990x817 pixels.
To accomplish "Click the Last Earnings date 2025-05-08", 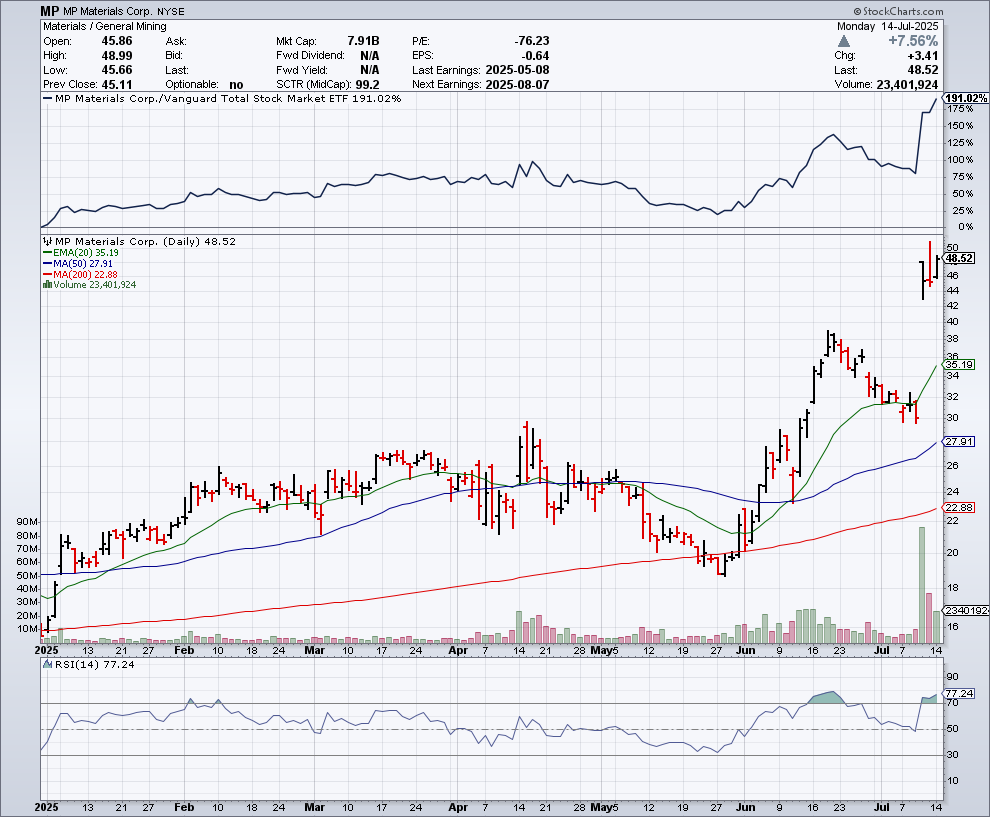I will (517, 70).
